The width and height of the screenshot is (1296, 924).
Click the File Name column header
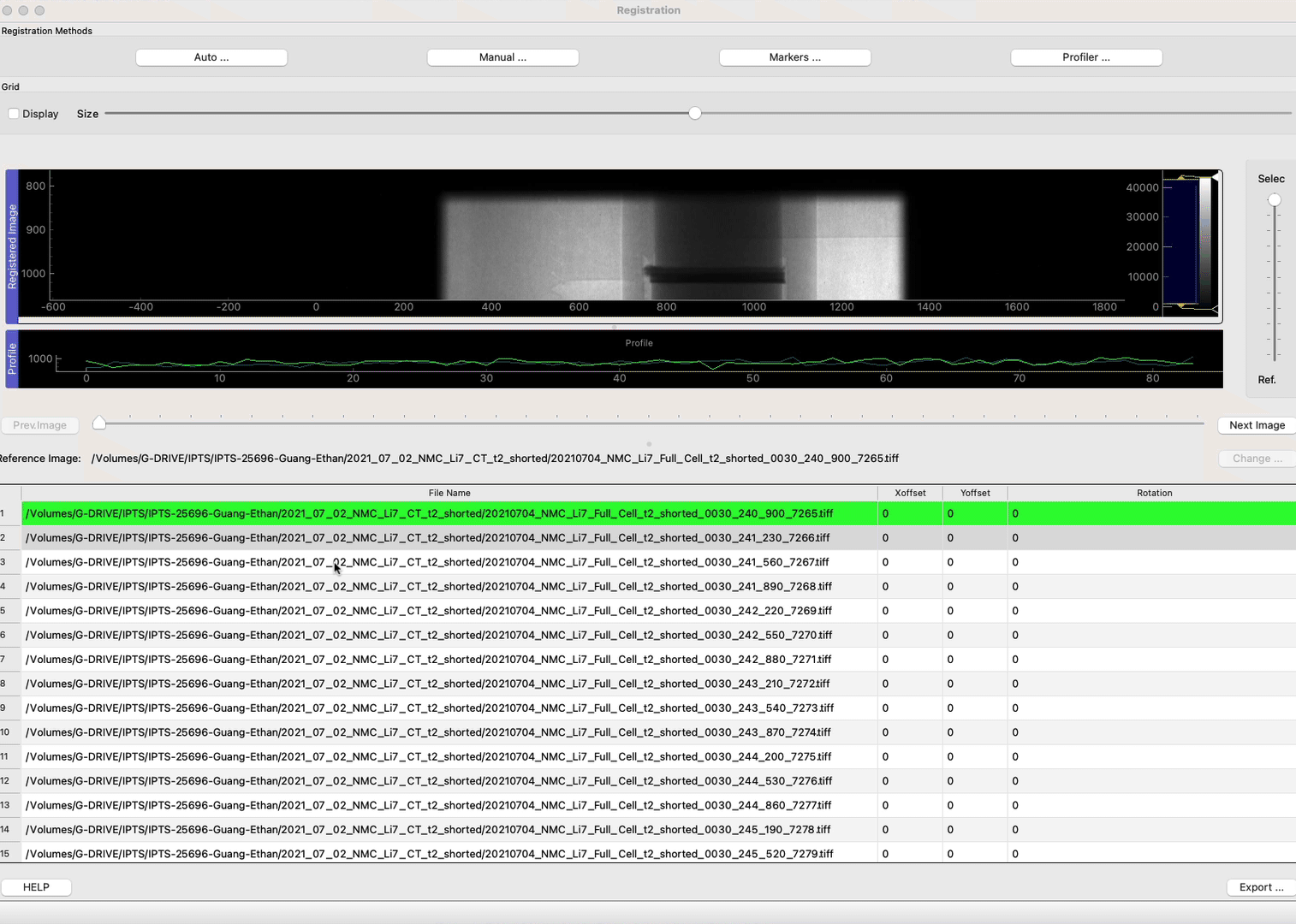coord(449,493)
